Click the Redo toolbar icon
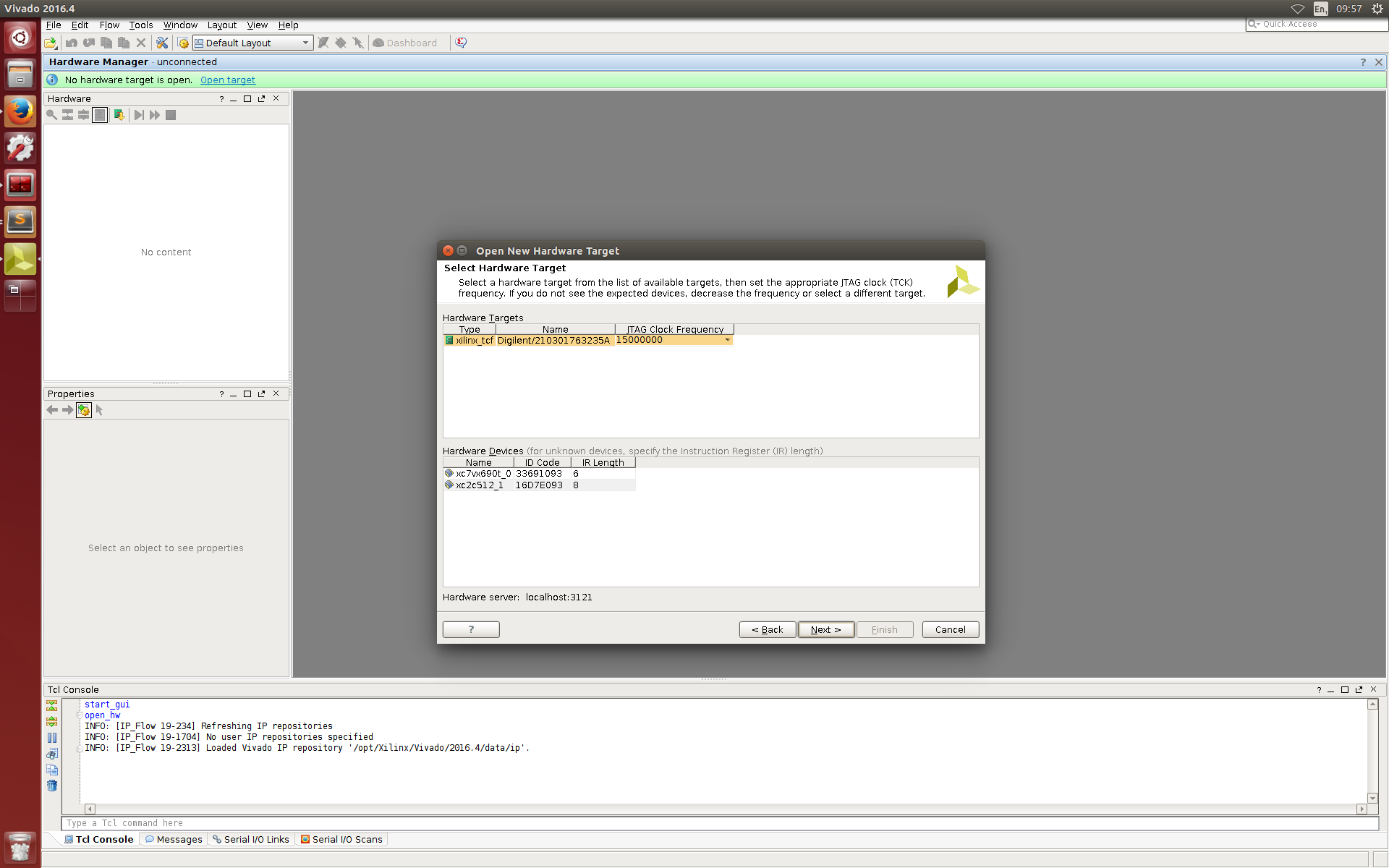This screenshot has width=1389, height=868. pyautogui.click(x=89, y=43)
